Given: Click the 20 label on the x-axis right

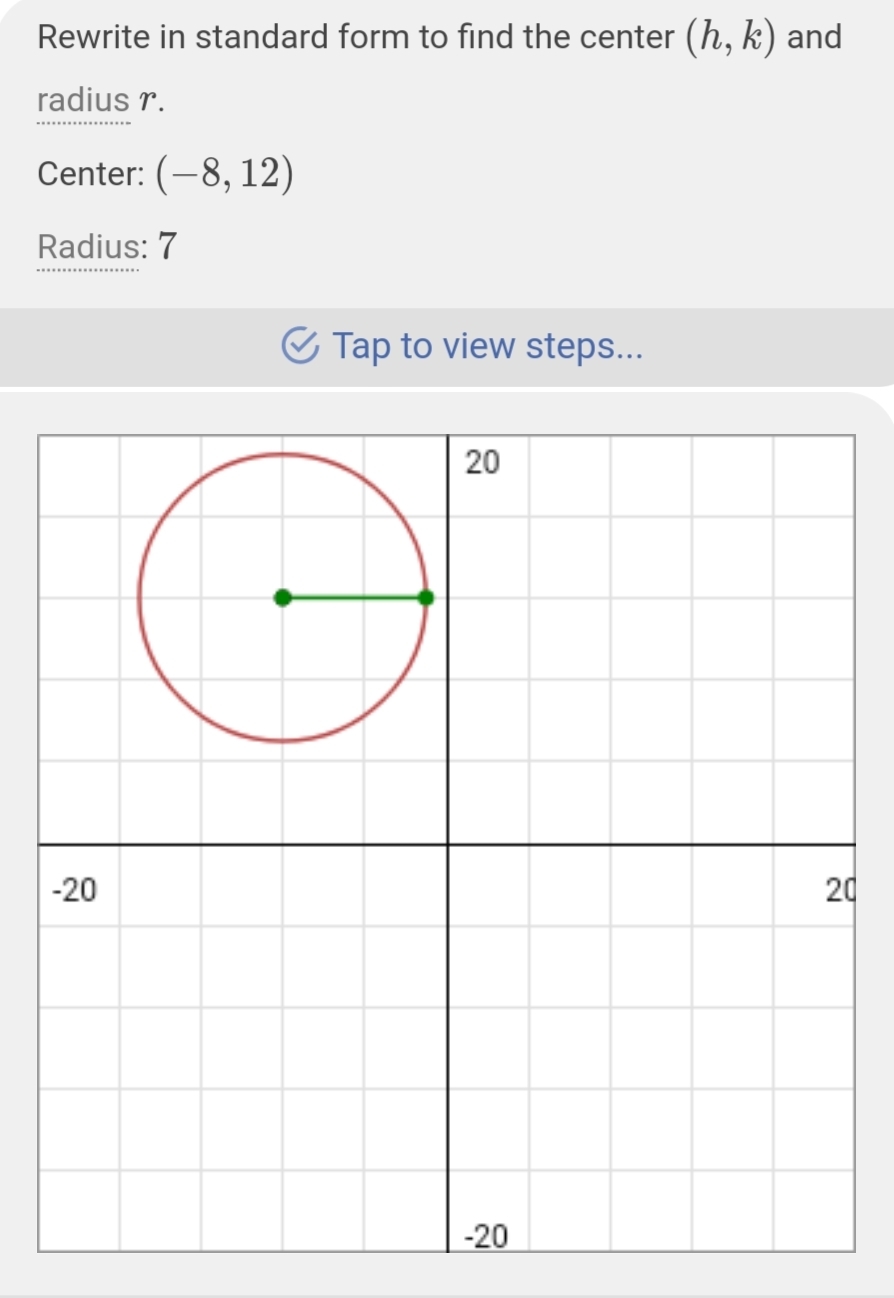Looking at the screenshot, I should [838, 889].
